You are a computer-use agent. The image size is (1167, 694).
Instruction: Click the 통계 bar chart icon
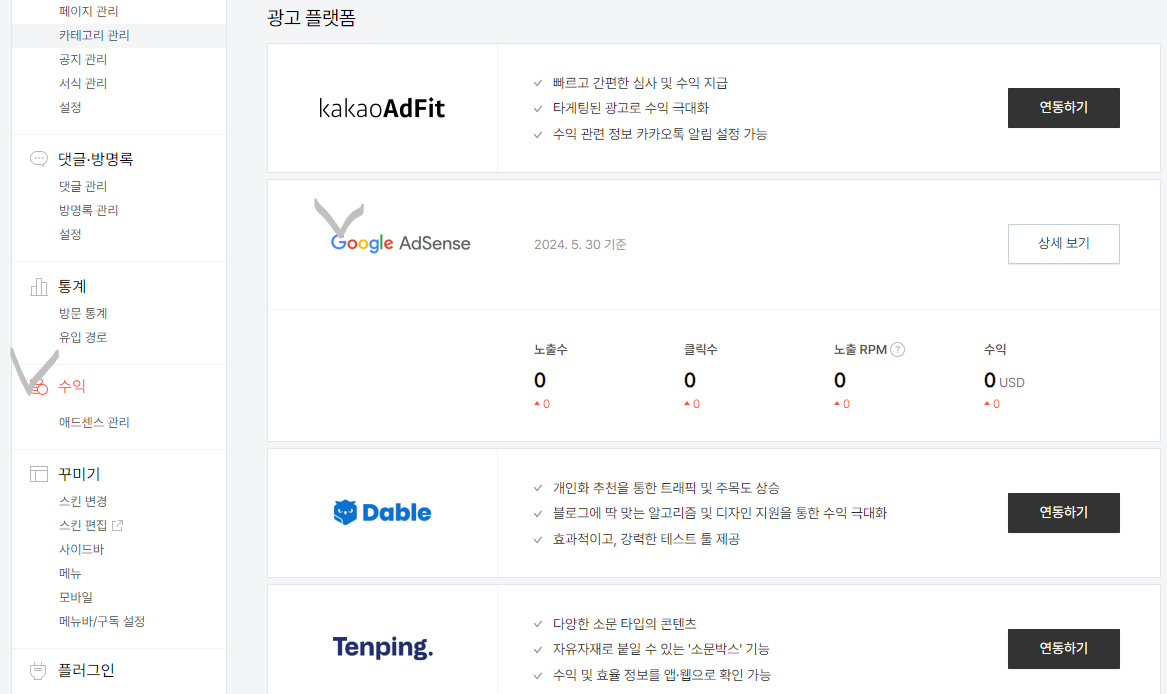click(x=39, y=287)
